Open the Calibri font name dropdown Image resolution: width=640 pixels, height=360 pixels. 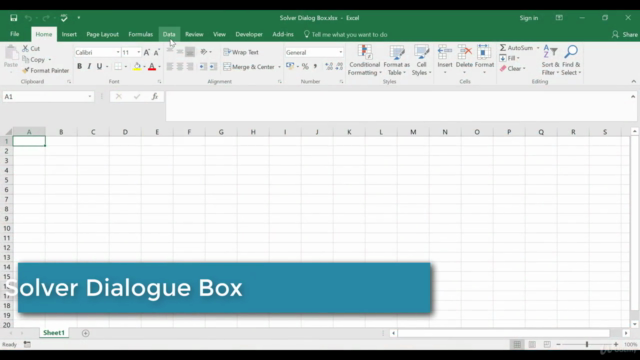[118, 52]
